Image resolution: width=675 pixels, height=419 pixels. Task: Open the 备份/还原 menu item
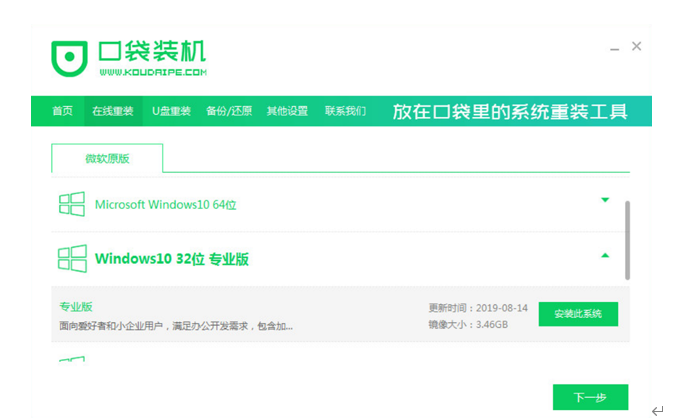point(229,111)
